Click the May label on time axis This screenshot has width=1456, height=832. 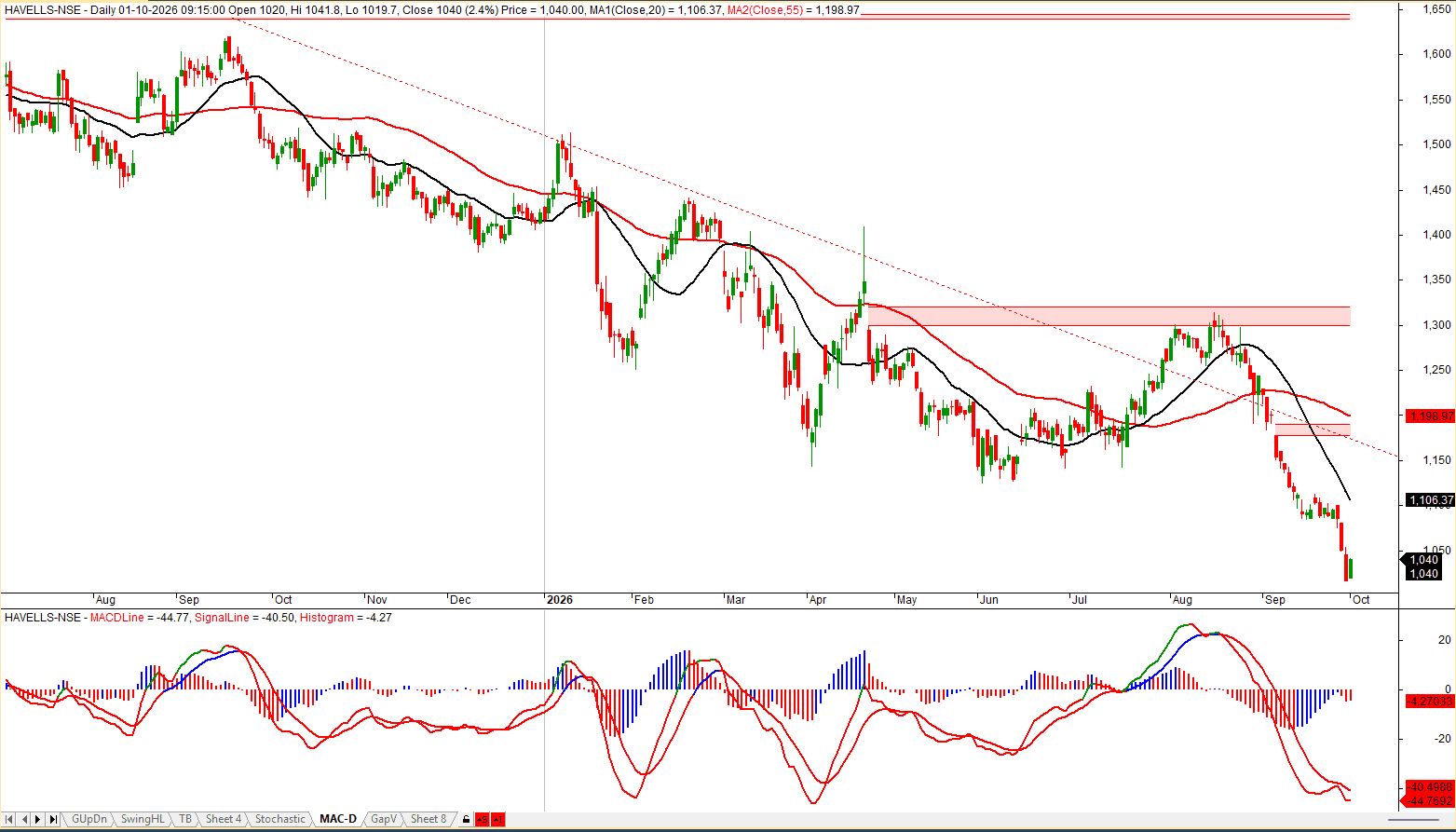pos(907,600)
